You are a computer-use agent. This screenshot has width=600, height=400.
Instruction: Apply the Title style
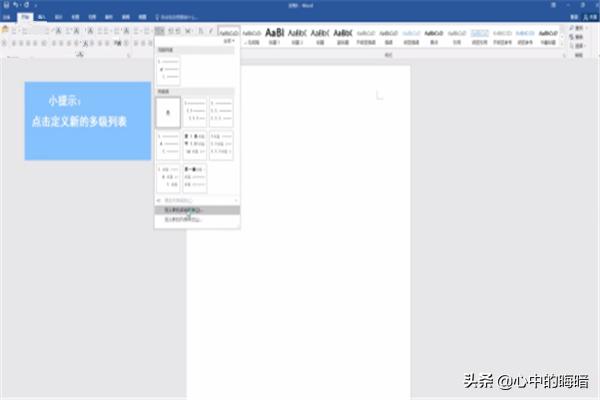pos(320,37)
